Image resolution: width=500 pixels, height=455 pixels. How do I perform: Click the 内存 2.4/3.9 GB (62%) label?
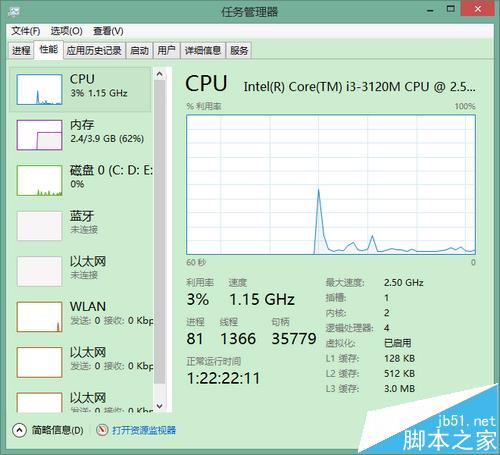[107, 131]
